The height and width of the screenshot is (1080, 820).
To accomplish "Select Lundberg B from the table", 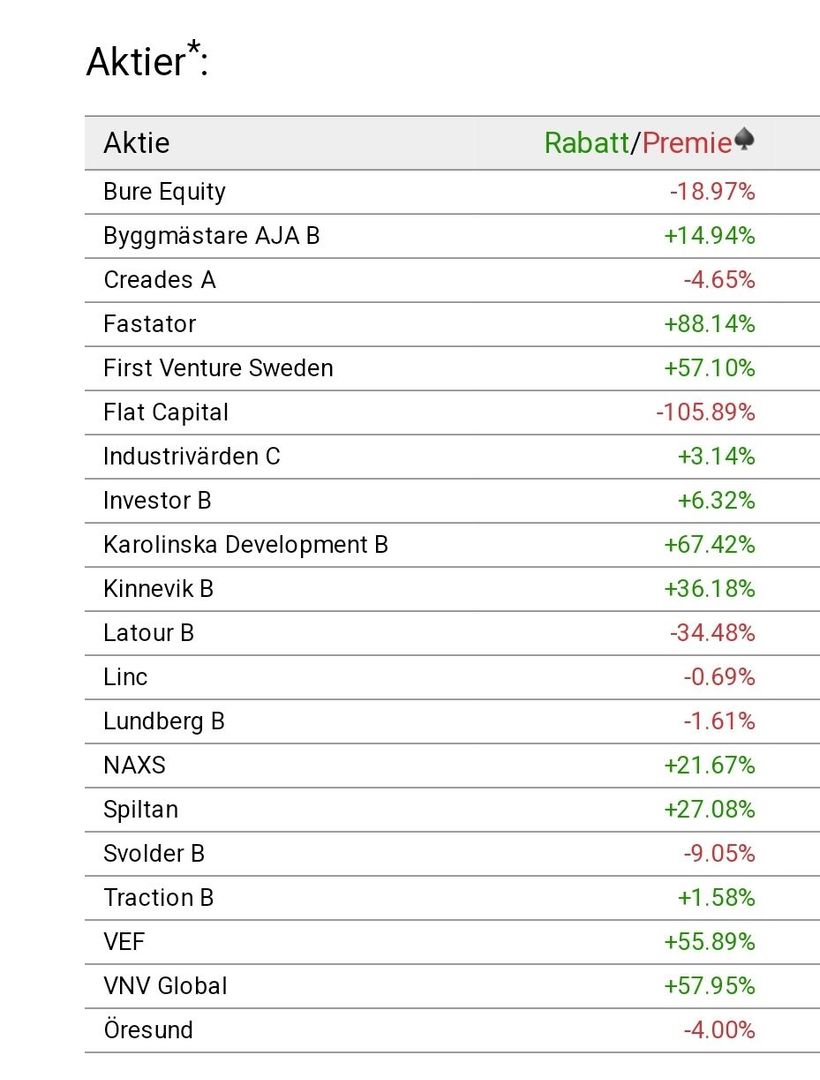I will 164,721.
